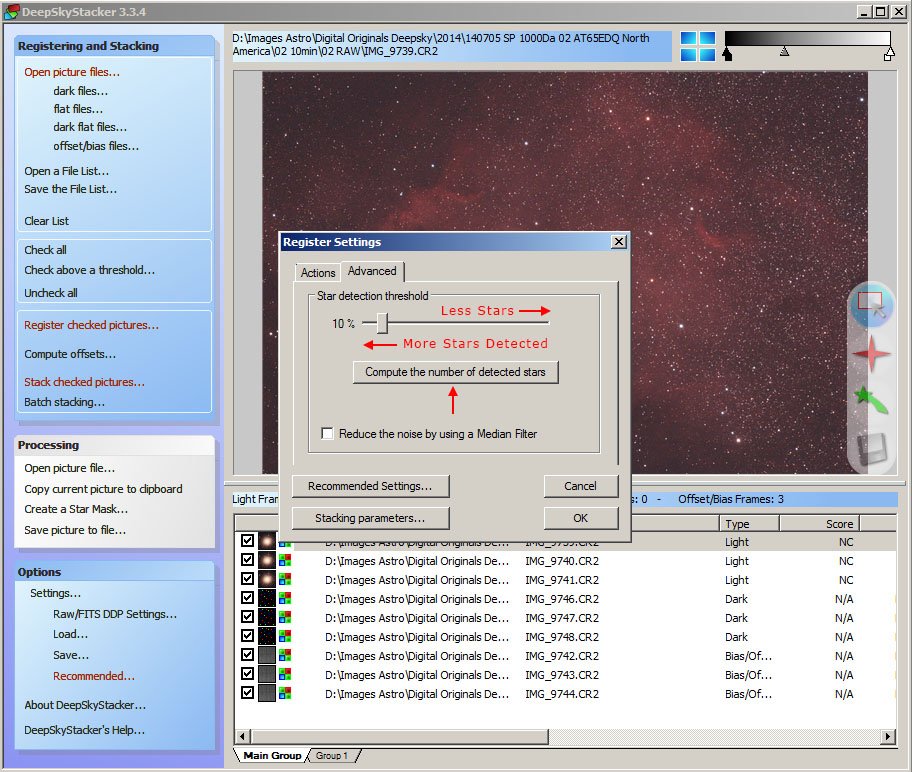Click the RGB icon for IMG_9748.CR2
The height and width of the screenshot is (772, 912).
tap(285, 636)
